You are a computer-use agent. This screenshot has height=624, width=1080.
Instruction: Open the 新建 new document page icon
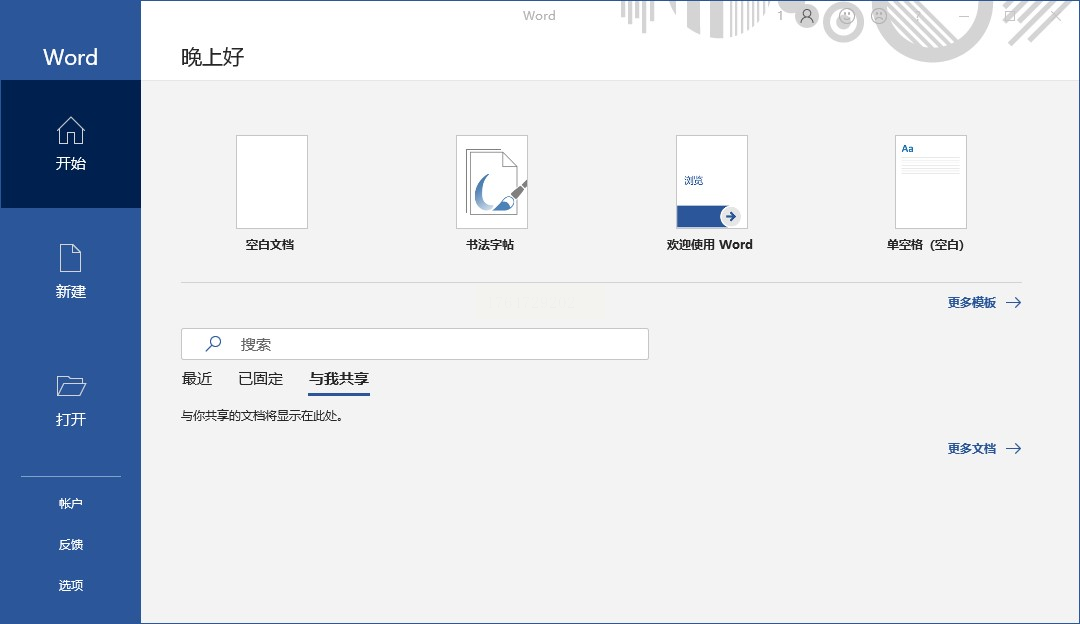click(70, 258)
